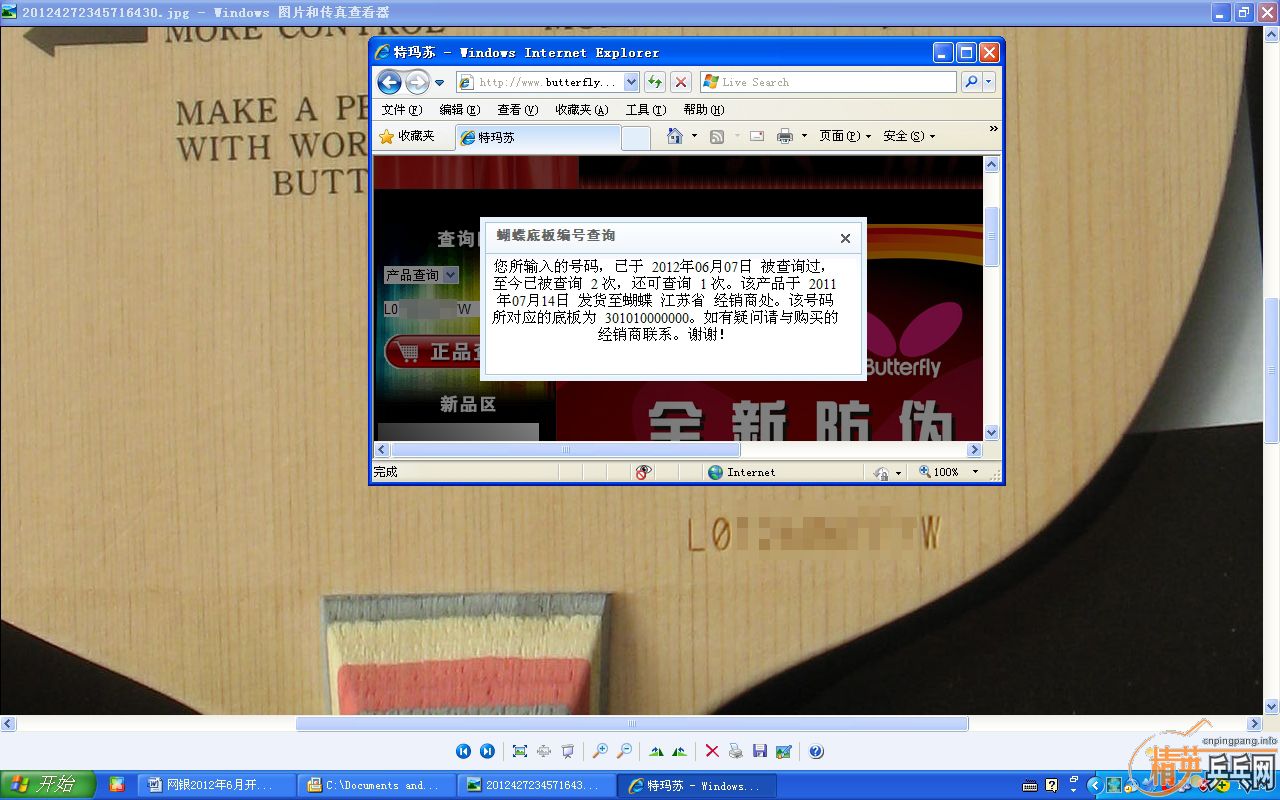Image resolution: width=1280 pixels, height=800 pixels.
Task: Open the 100% zoom level dropdown
Action: [975, 472]
